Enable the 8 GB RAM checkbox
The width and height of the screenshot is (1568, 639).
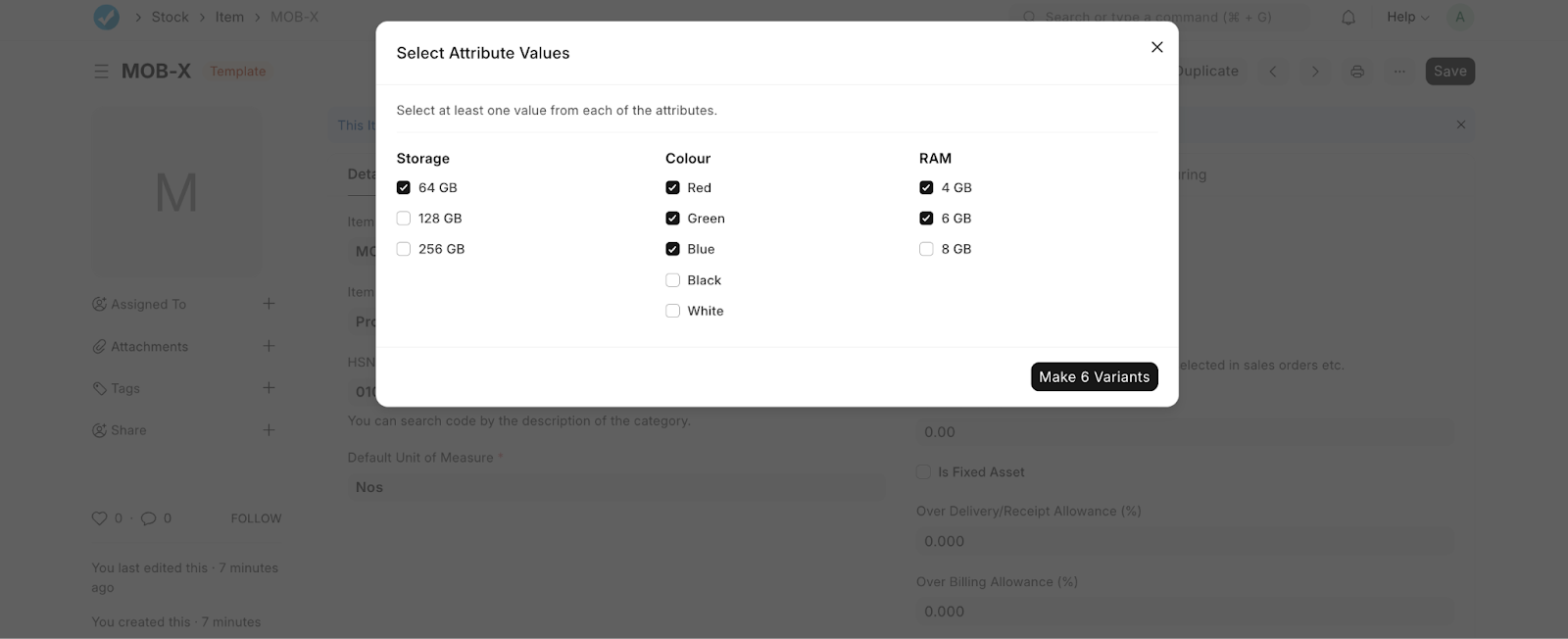(926, 249)
